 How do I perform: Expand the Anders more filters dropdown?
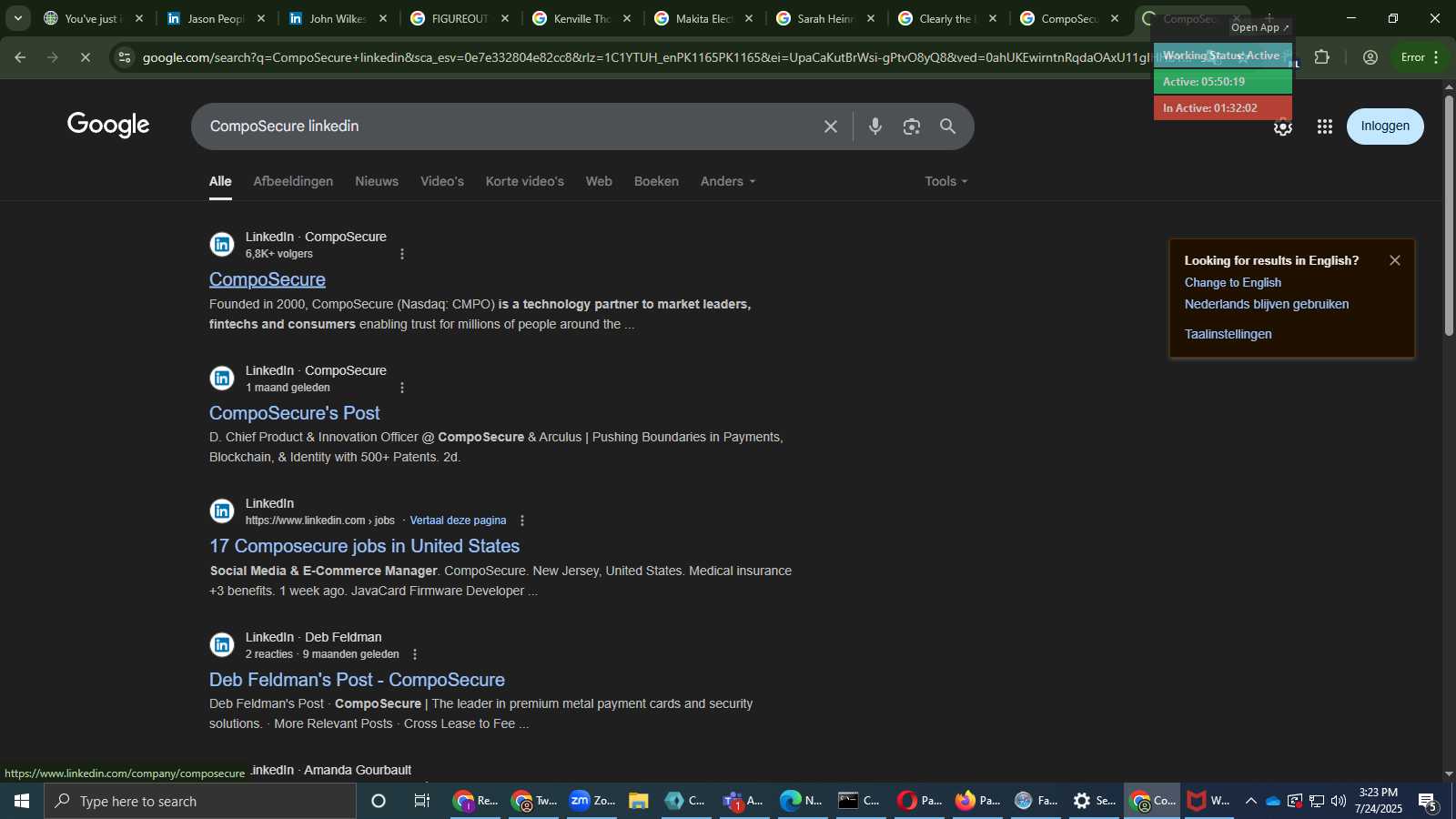(x=728, y=181)
